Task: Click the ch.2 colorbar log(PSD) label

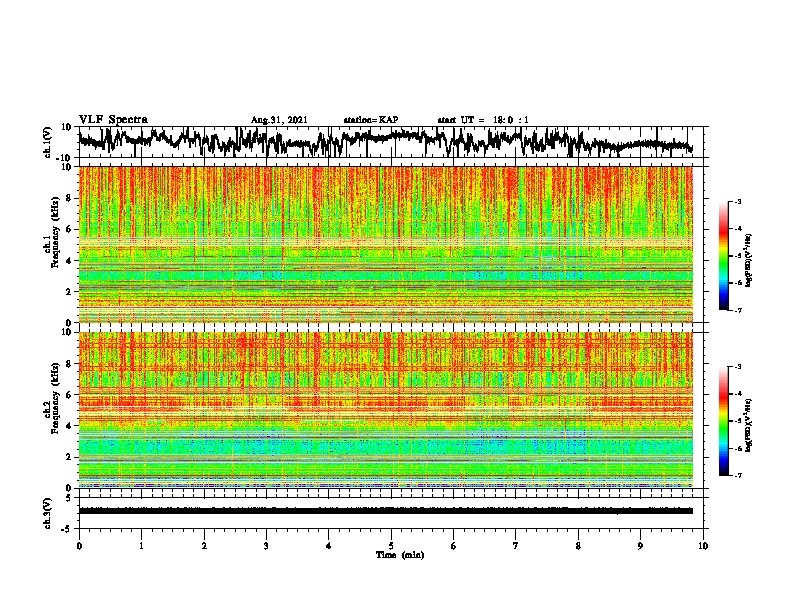Action: pos(749,425)
